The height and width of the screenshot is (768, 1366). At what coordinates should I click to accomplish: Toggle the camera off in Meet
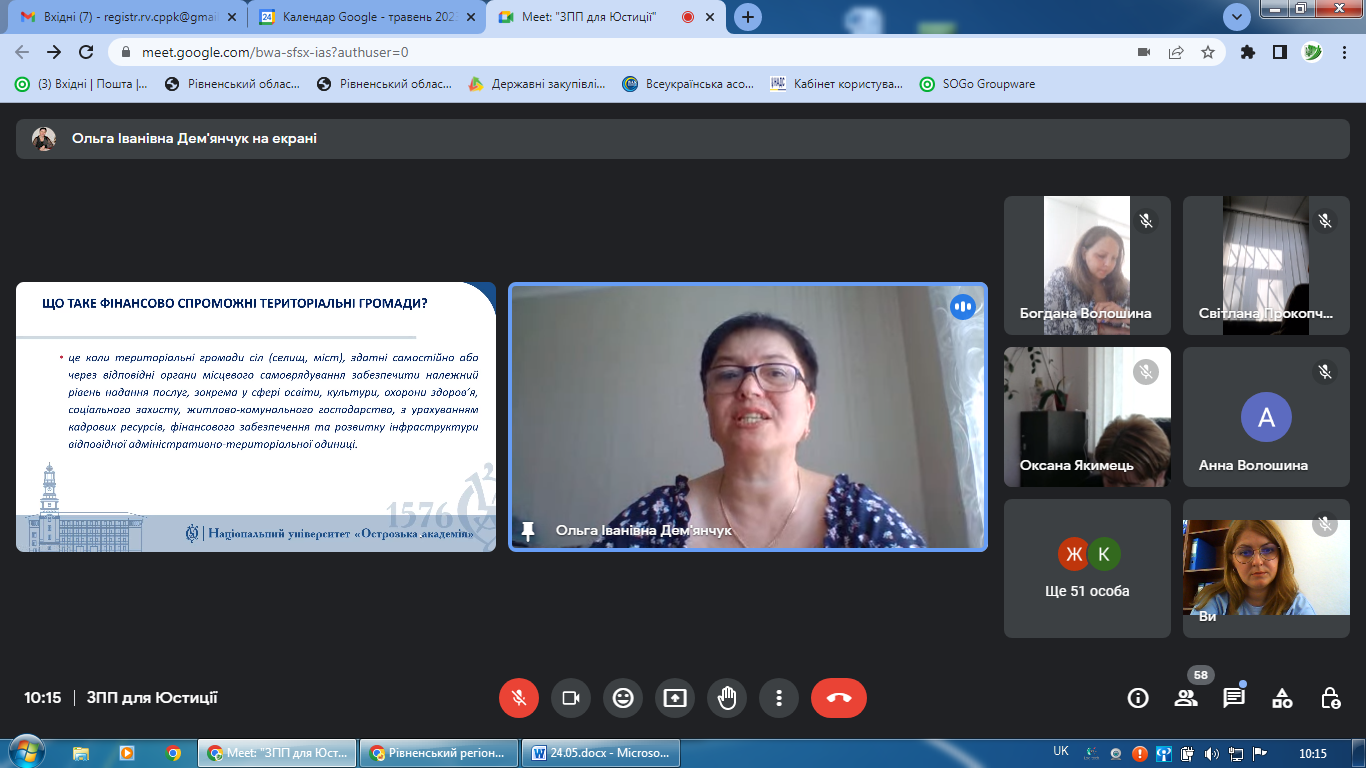click(x=571, y=698)
